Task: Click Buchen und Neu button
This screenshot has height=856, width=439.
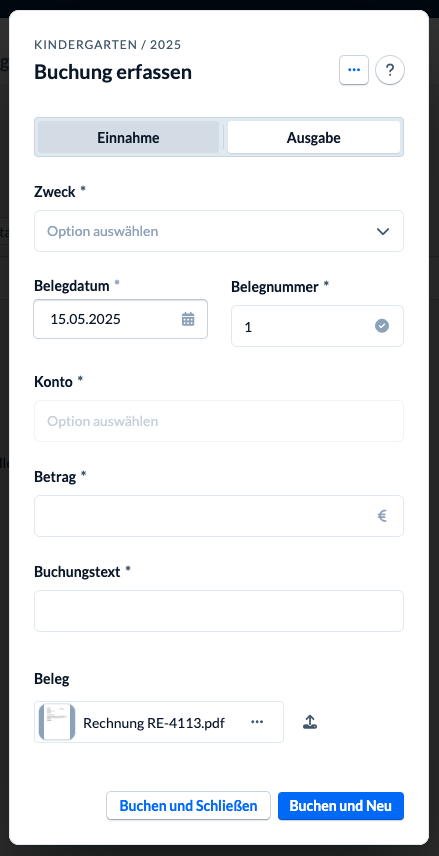Action: [x=341, y=806]
